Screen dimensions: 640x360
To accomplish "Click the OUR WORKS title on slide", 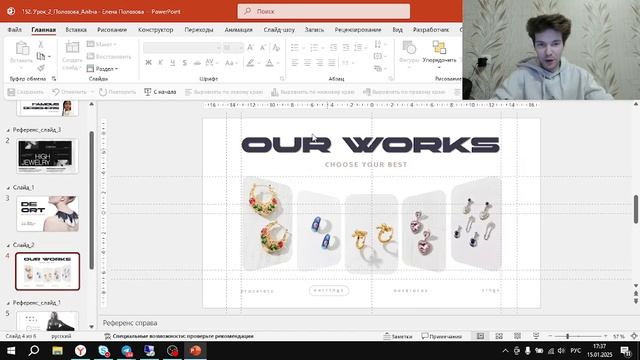I will tap(371, 145).
